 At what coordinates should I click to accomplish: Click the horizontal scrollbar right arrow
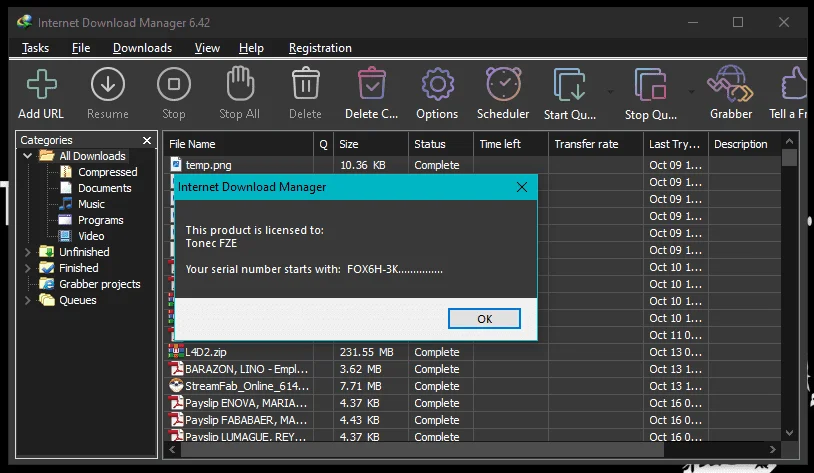[772, 450]
